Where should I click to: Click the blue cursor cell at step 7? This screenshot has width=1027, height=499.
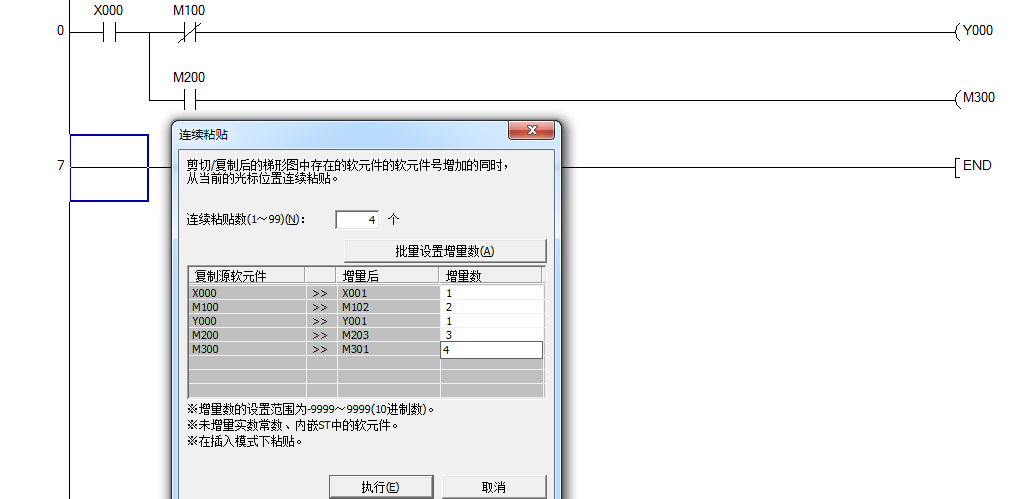(x=109, y=168)
